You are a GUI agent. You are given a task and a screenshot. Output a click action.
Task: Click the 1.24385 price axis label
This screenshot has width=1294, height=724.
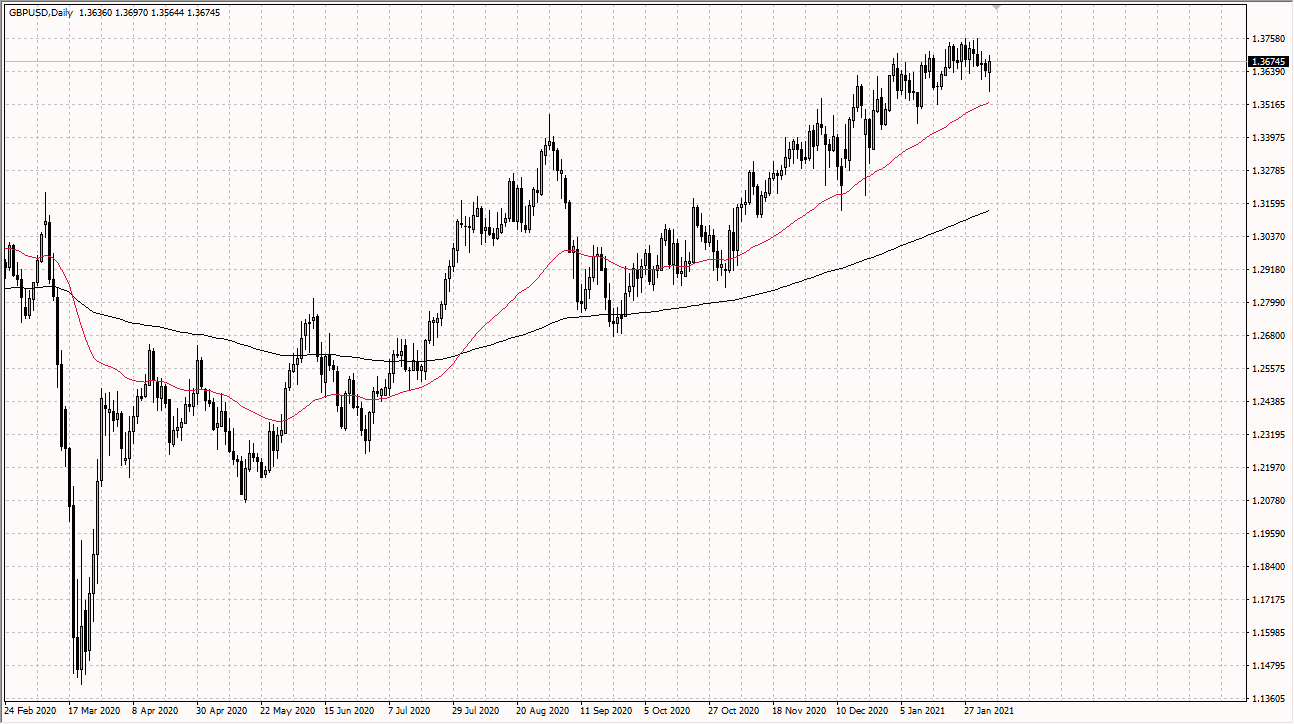point(1267,402)
